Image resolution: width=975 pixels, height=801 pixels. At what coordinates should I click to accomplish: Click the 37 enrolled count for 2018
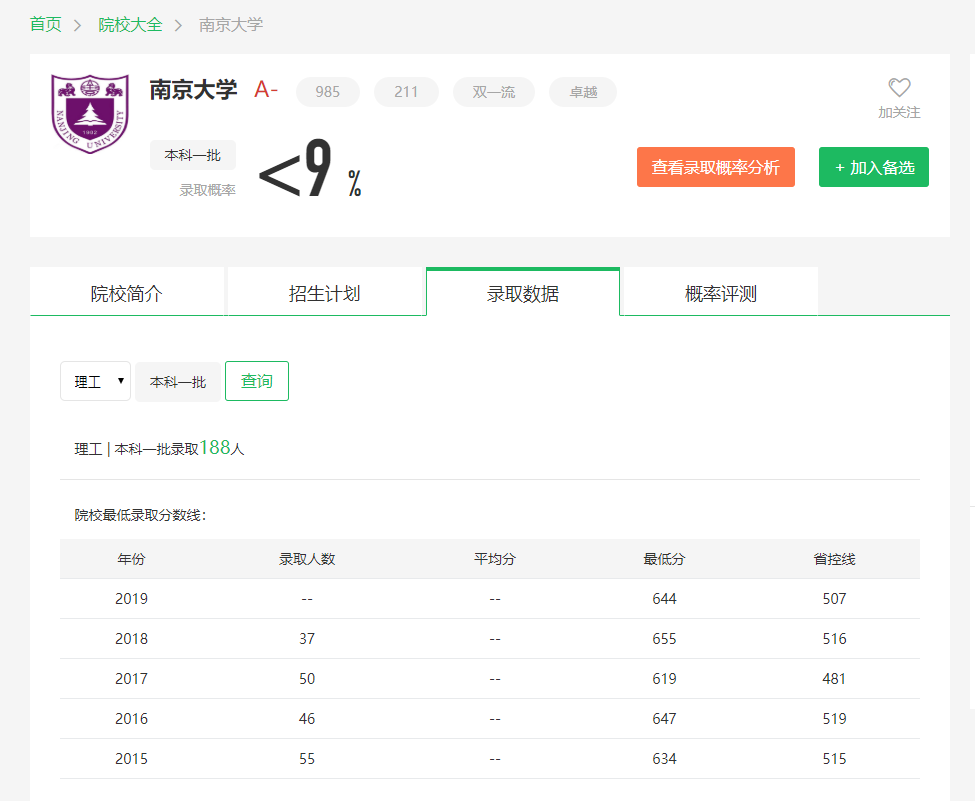coord(307,639)
